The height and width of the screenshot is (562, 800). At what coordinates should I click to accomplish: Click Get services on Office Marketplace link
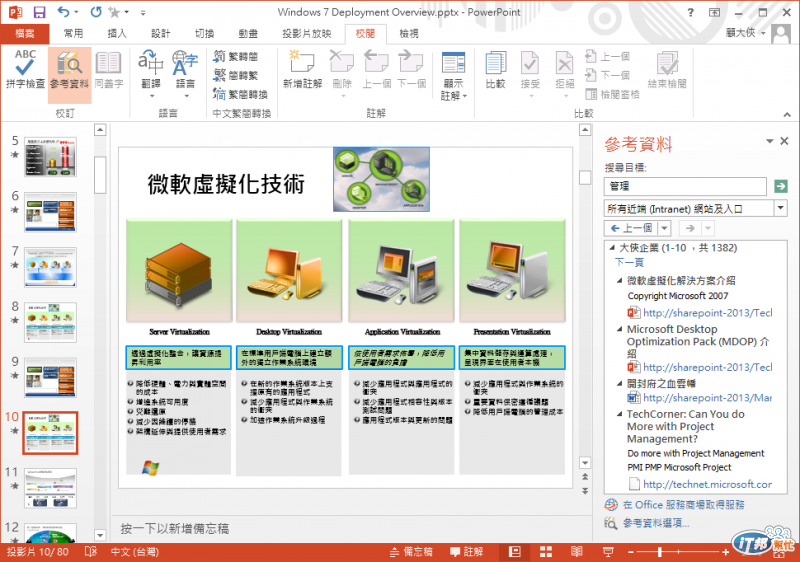coord(683,505)
